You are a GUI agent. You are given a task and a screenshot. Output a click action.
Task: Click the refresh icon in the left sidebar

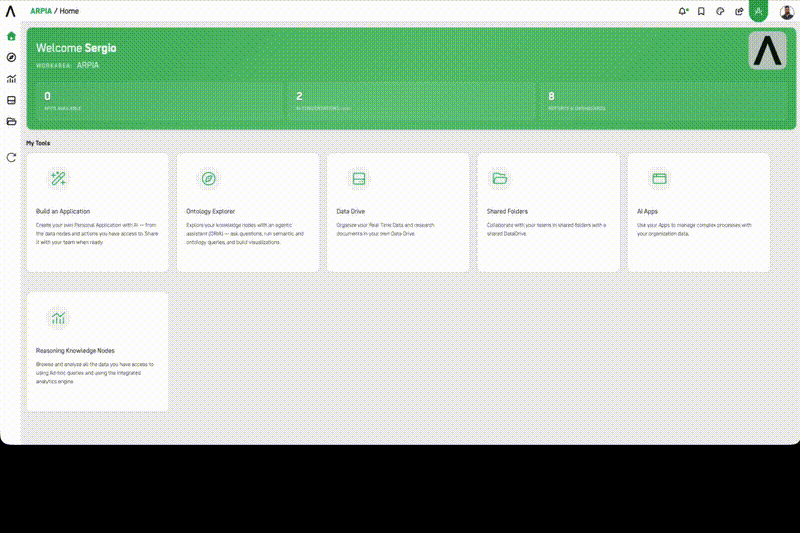[x=11, y=158]
